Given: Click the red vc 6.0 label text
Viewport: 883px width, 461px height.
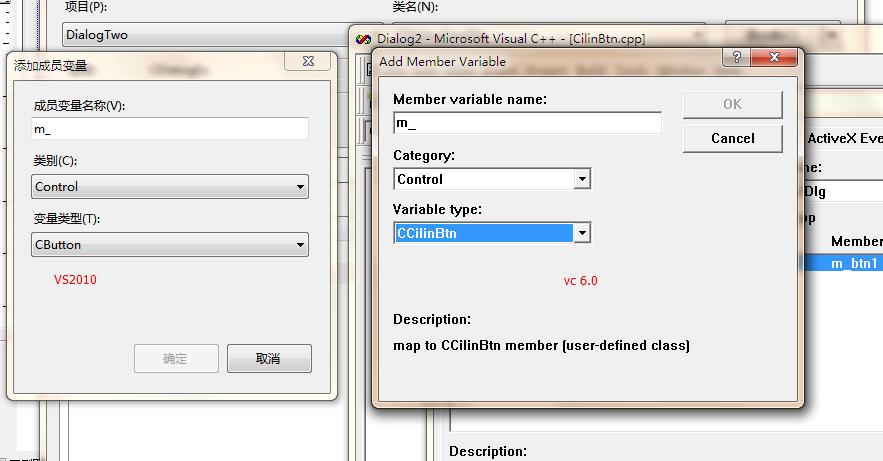Looking at the screenshot, I should tap(581, 281).
